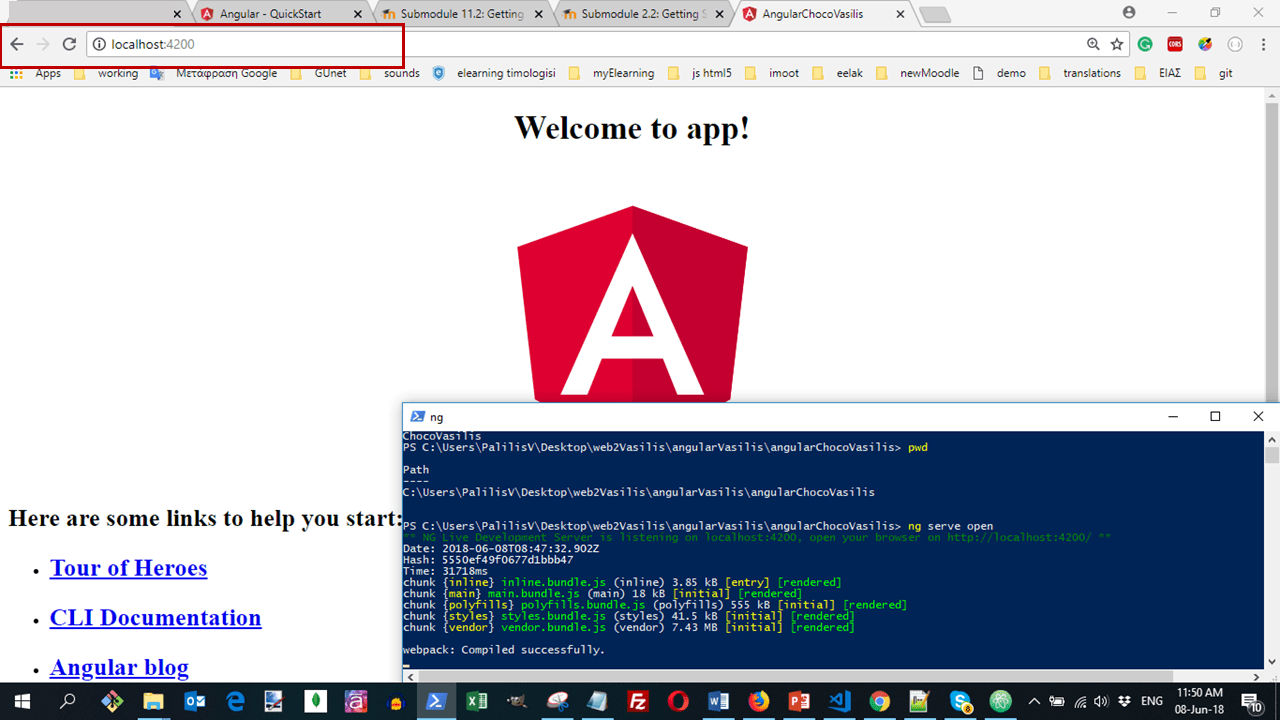Viewport: 1280px width, 720px height.
Task: Follow the Angular blog link
Action: [x=119, y=667]
